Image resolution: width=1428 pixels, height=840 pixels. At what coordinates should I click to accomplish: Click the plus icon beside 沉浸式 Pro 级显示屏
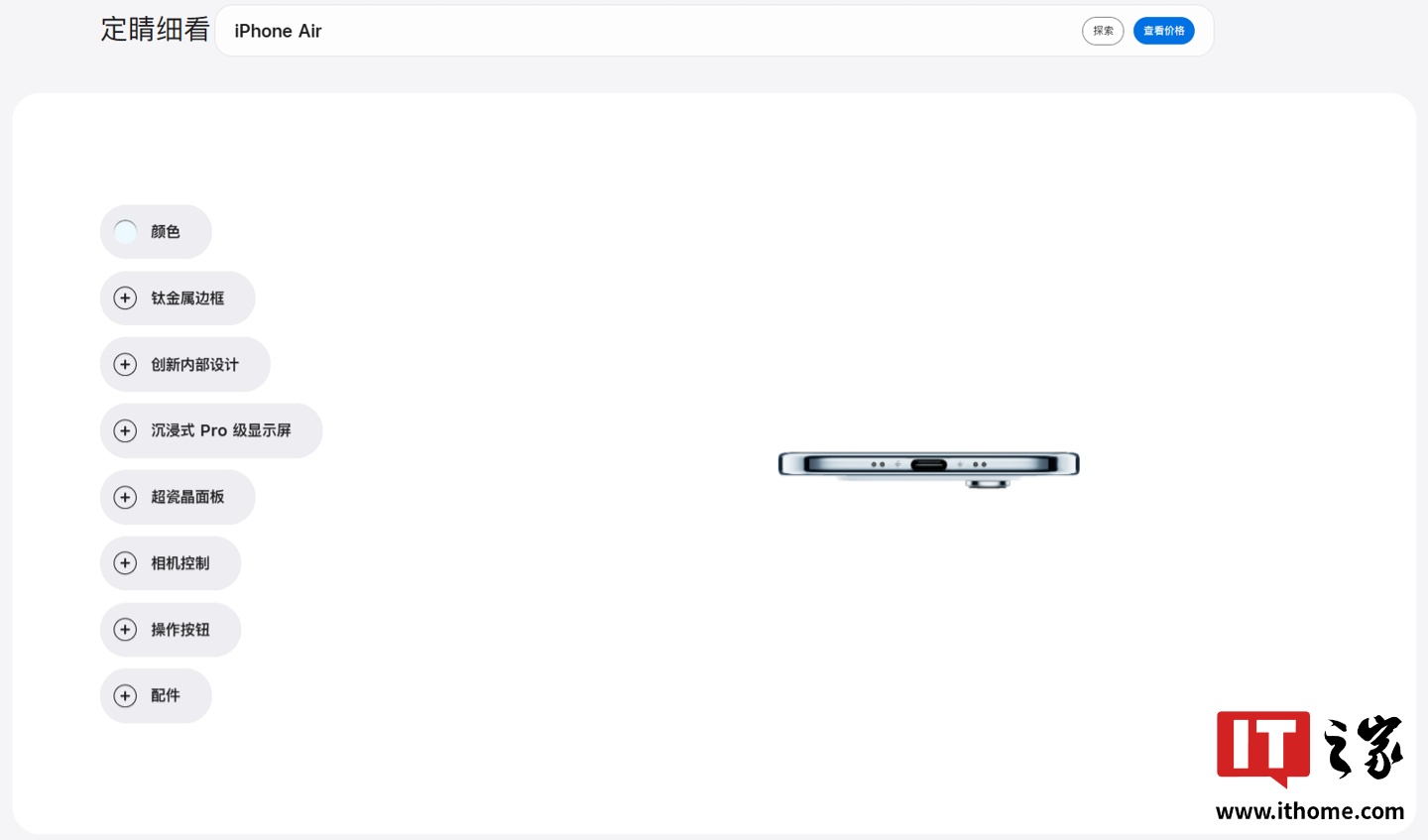[x=125, y=430]
